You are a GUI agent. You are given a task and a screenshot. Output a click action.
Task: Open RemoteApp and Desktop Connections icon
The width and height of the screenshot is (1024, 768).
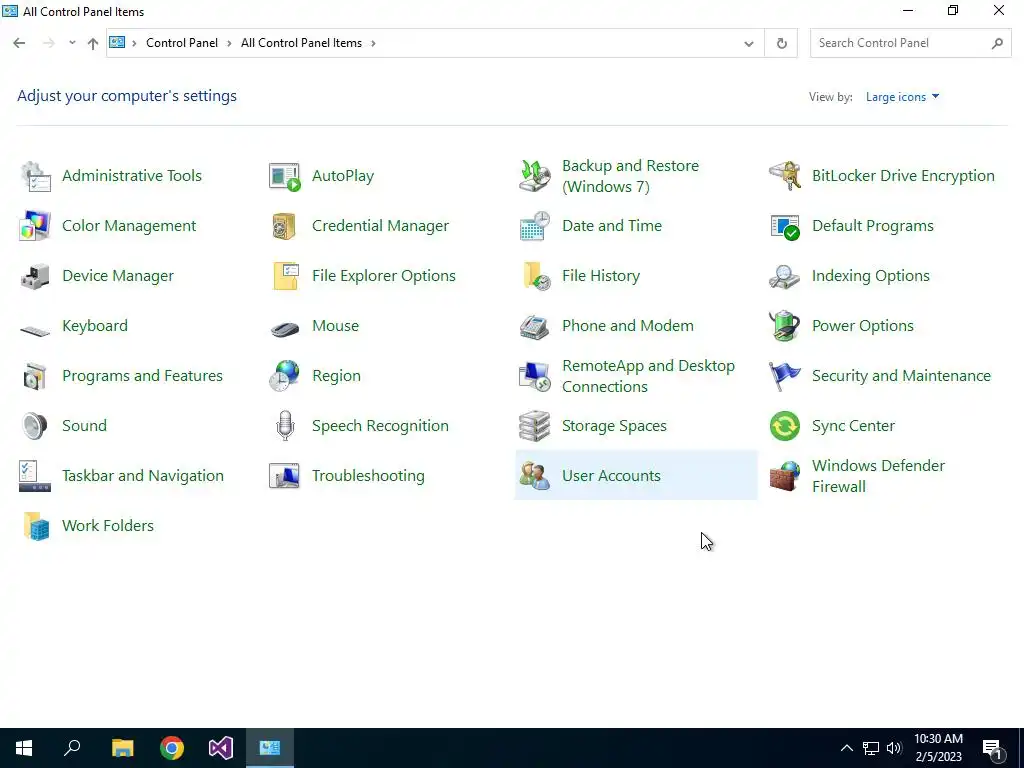(x=535, y=376)
